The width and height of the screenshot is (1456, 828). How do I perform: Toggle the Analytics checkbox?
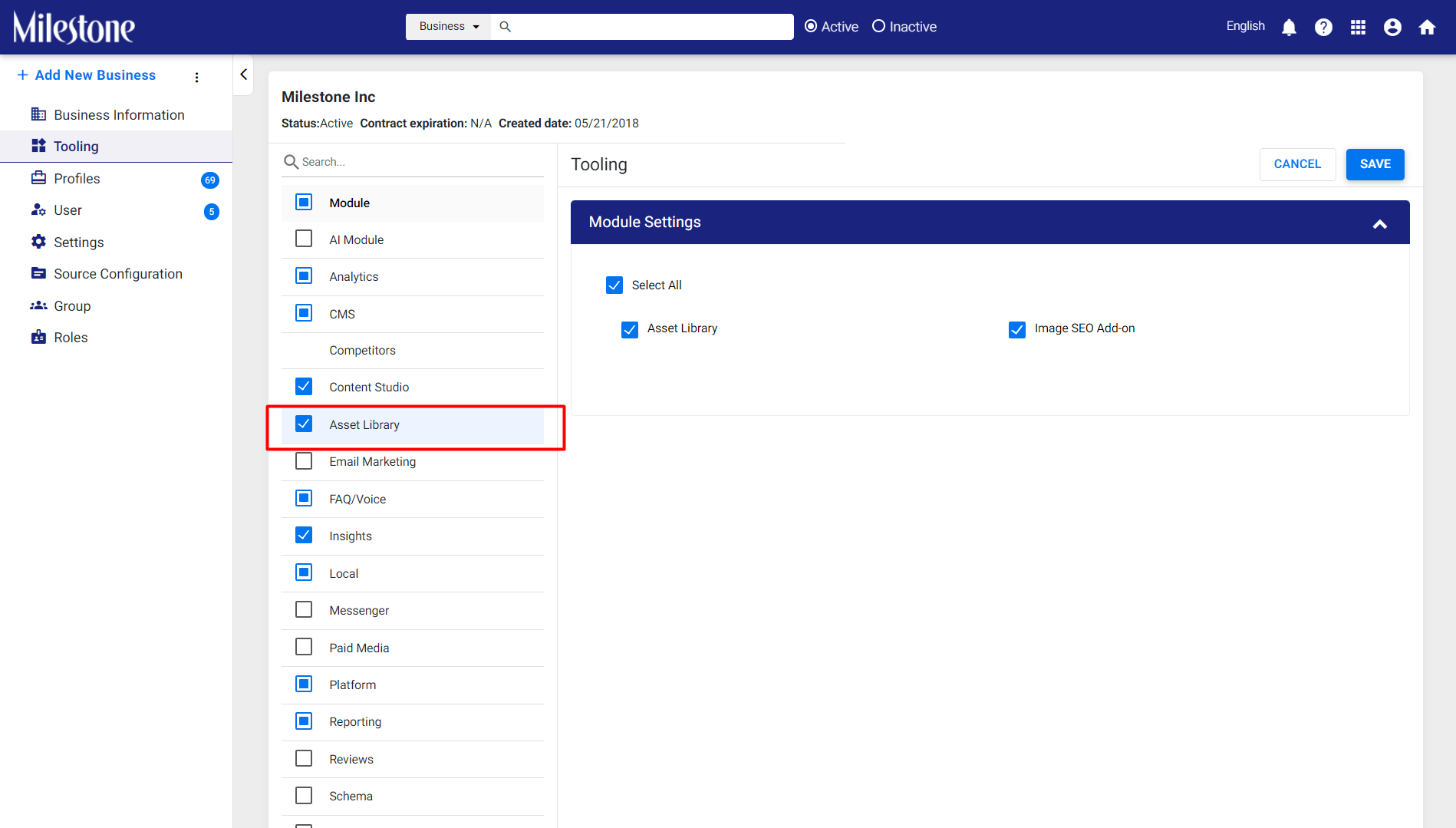pos(304,275)
